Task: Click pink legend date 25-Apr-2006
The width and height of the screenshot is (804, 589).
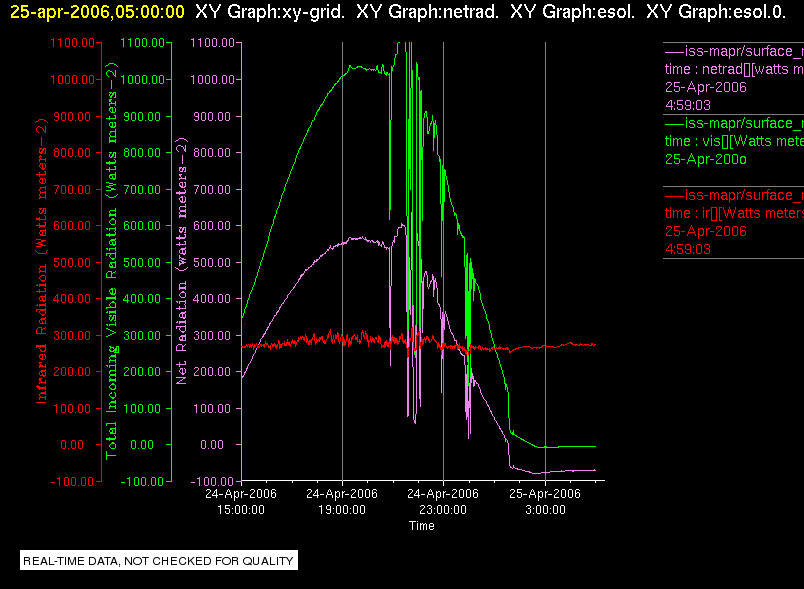Action: (706, 87)
